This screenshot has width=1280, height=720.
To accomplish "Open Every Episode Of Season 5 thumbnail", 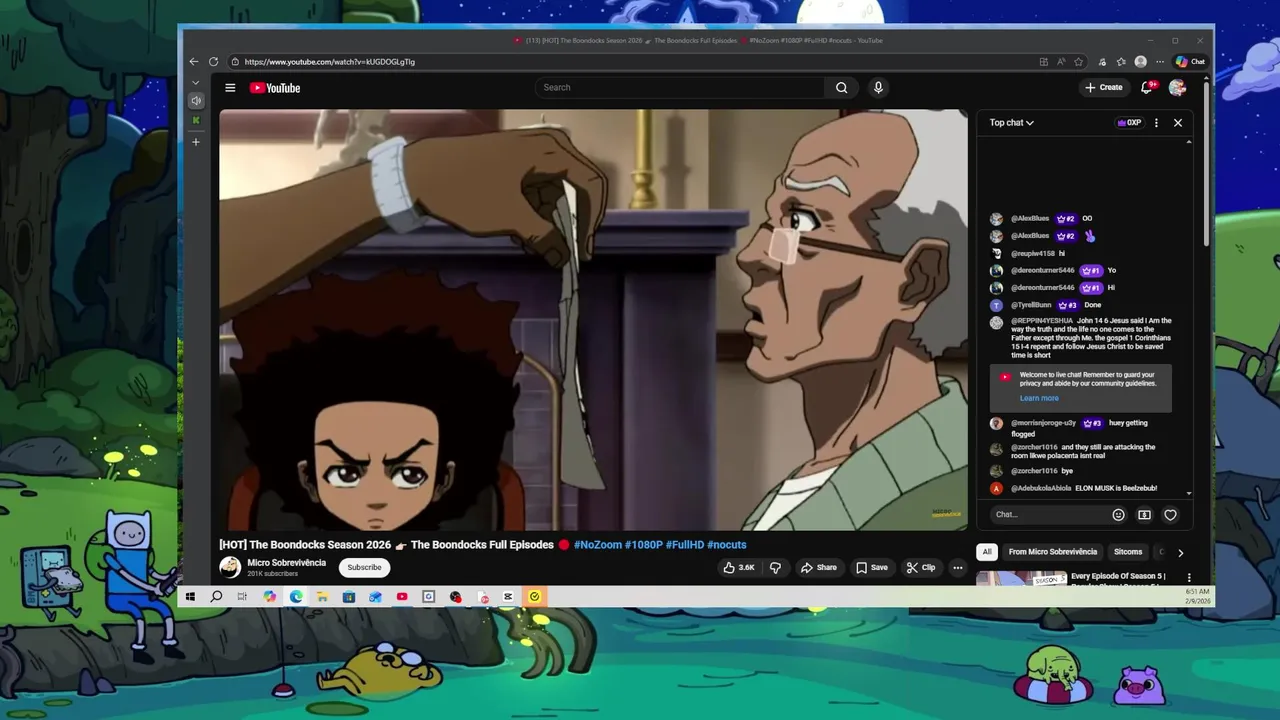I will click(1021, 578).
